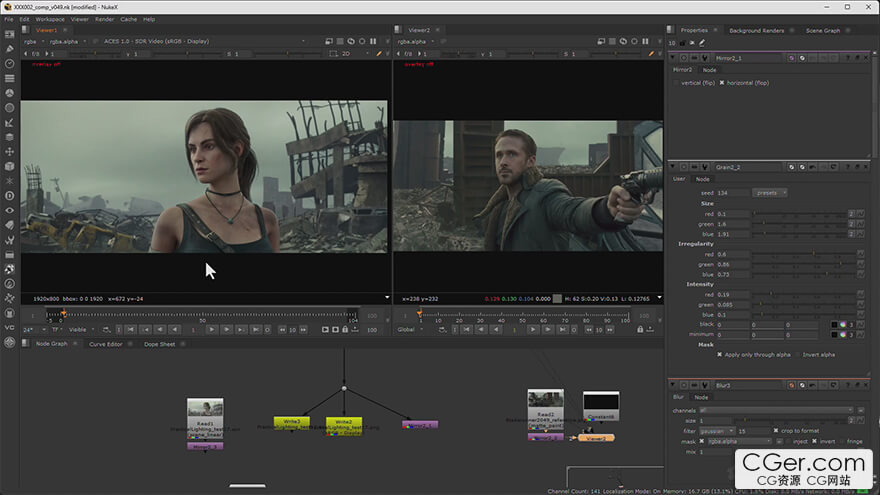Switch to the Scene Graph tab

pyautogui.click(x=823, y=30)
